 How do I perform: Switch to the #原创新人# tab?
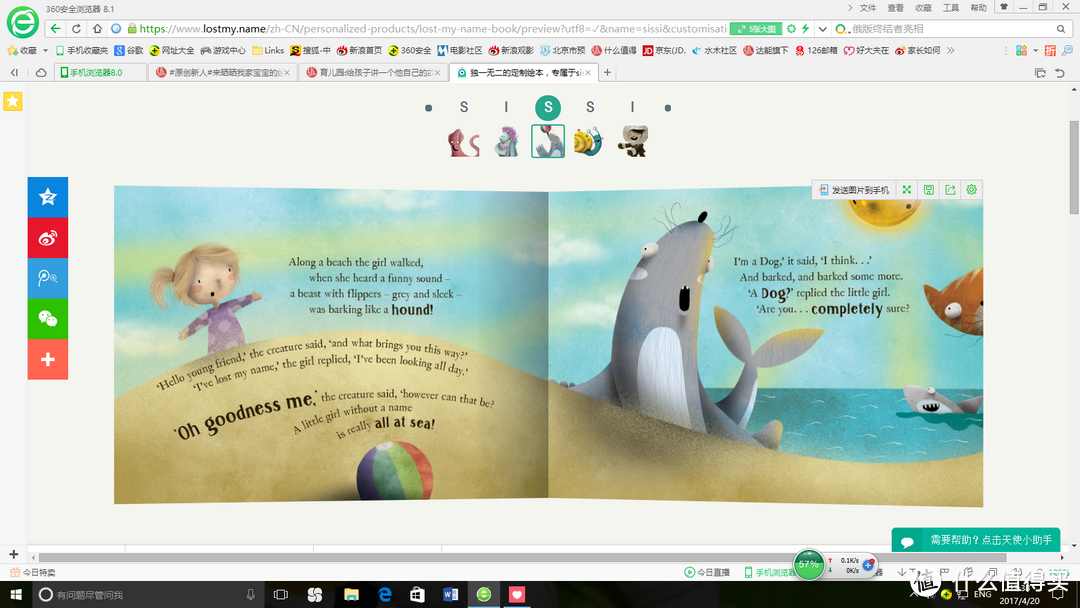tap(223, 72)
